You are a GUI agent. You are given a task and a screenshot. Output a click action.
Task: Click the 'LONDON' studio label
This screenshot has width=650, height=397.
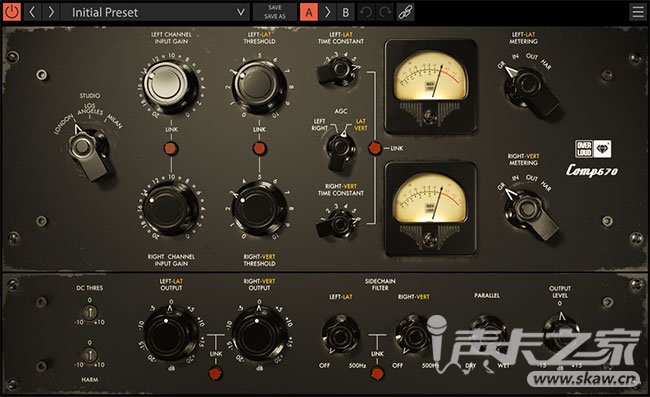click(63, 124)
